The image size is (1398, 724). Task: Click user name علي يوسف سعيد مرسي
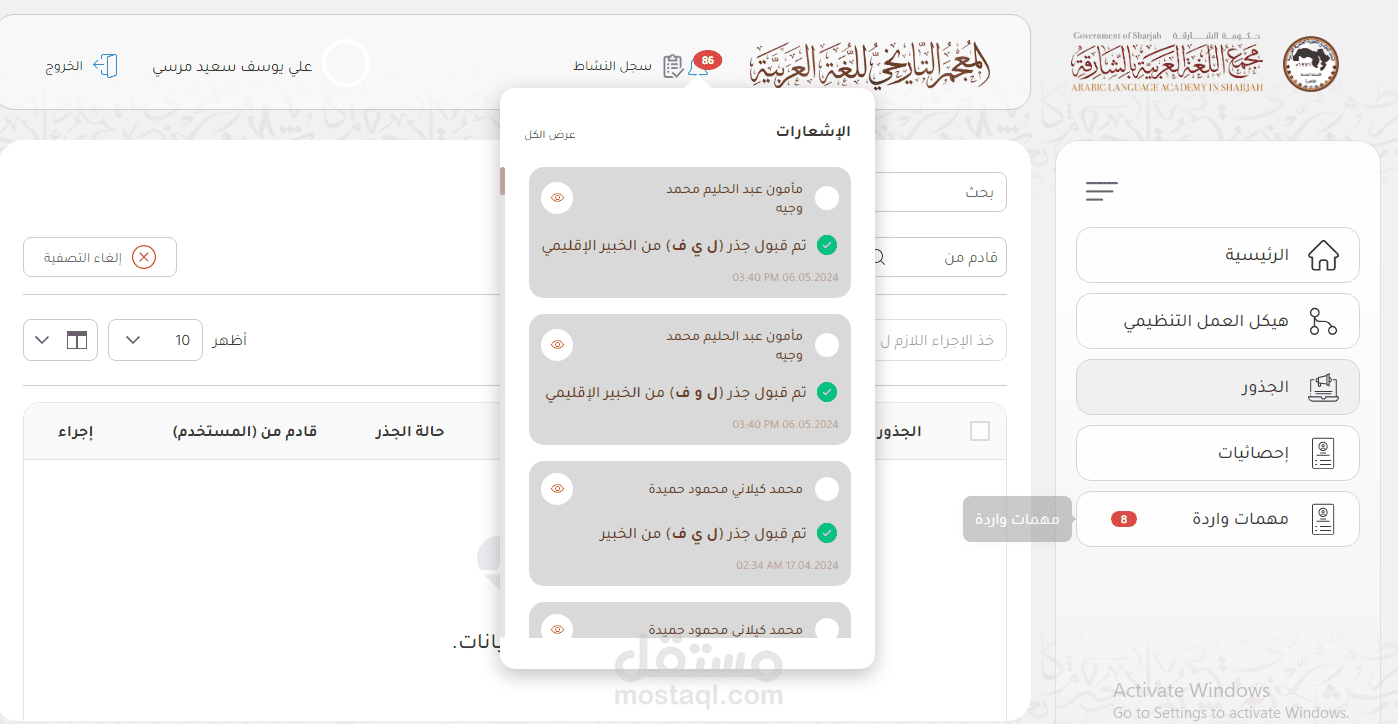coord(232,66)
